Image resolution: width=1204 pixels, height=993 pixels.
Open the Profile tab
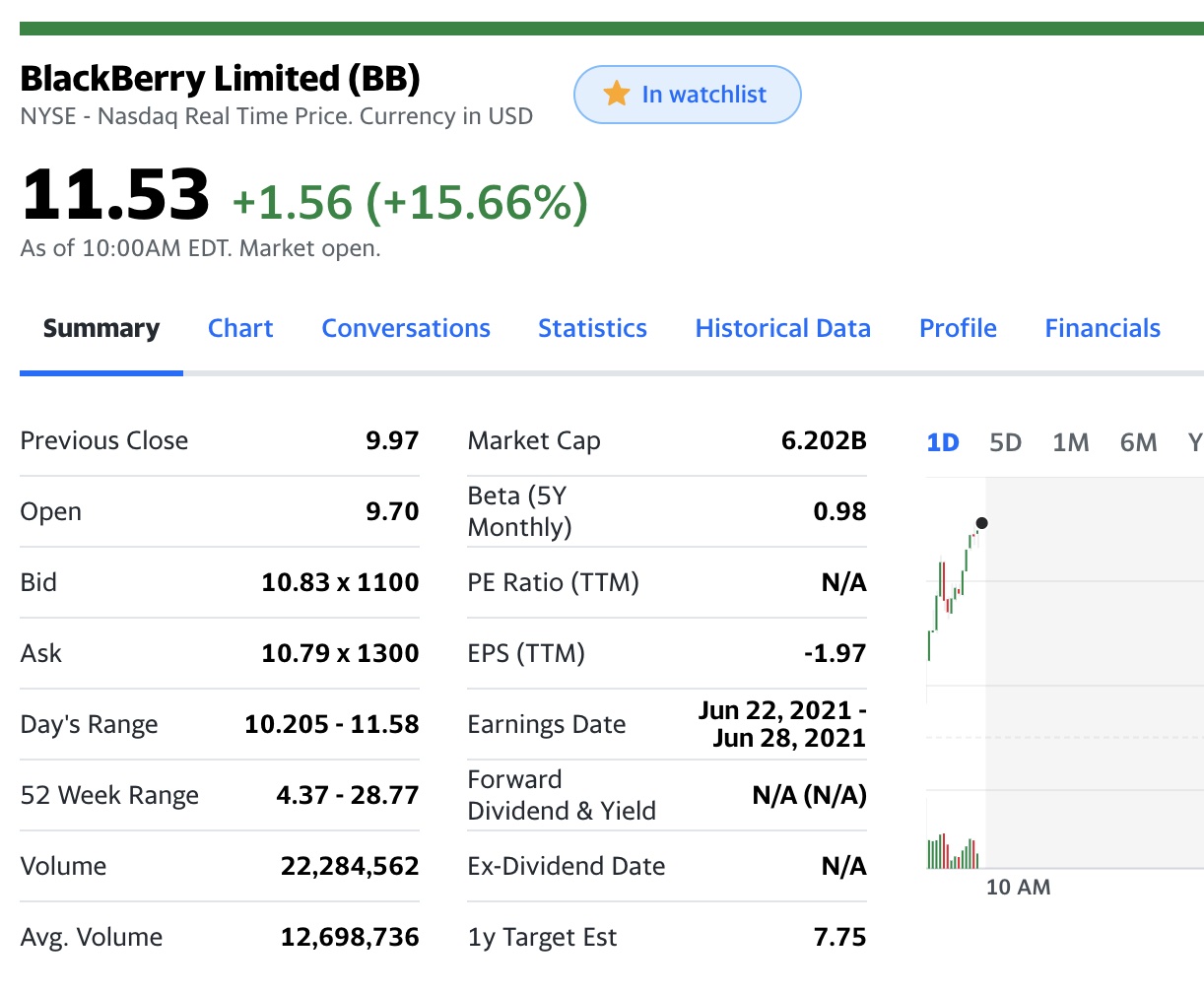pyautogui.click(x=958, y=328)
